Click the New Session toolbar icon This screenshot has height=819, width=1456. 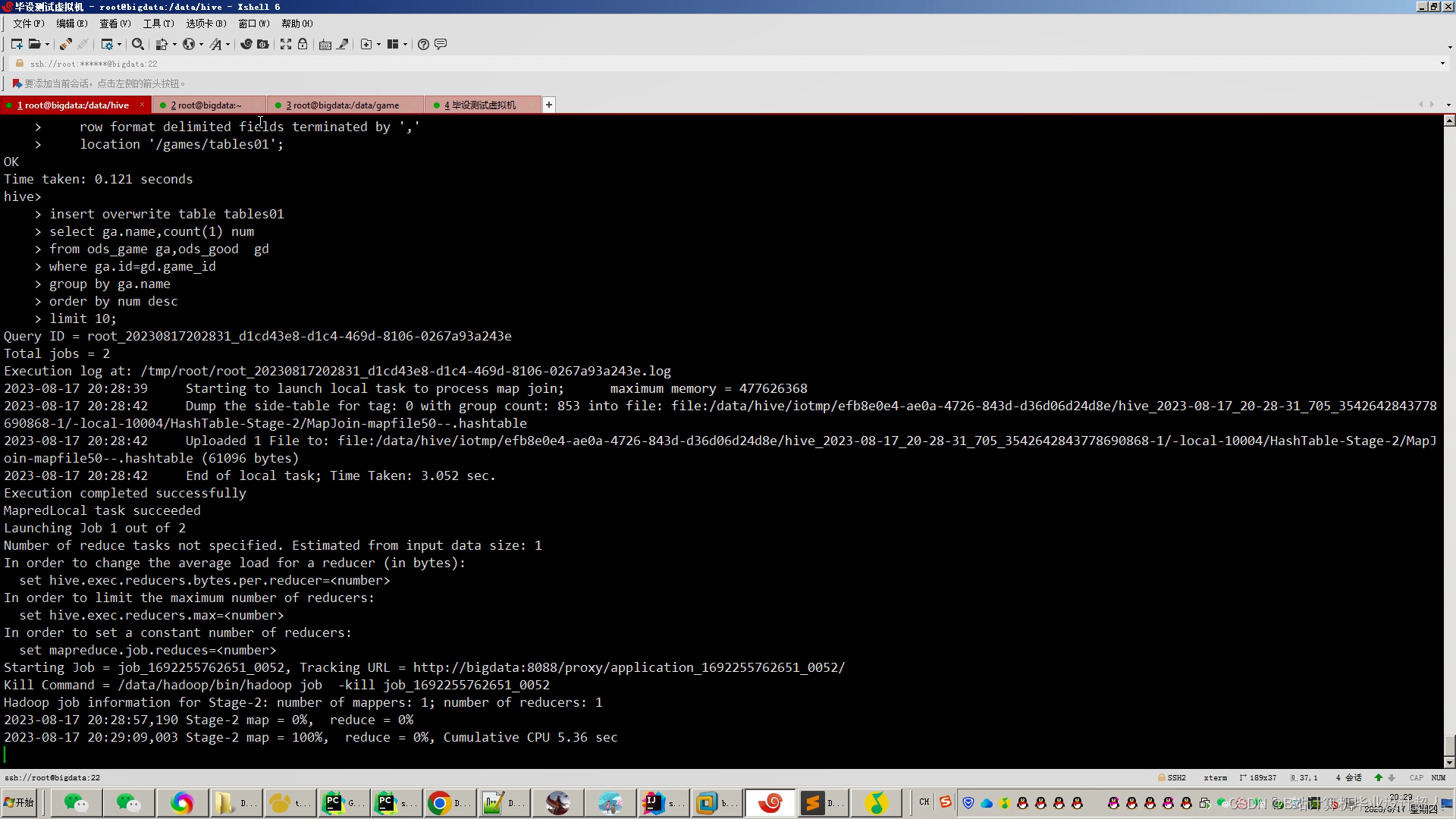tap(16, 44)
